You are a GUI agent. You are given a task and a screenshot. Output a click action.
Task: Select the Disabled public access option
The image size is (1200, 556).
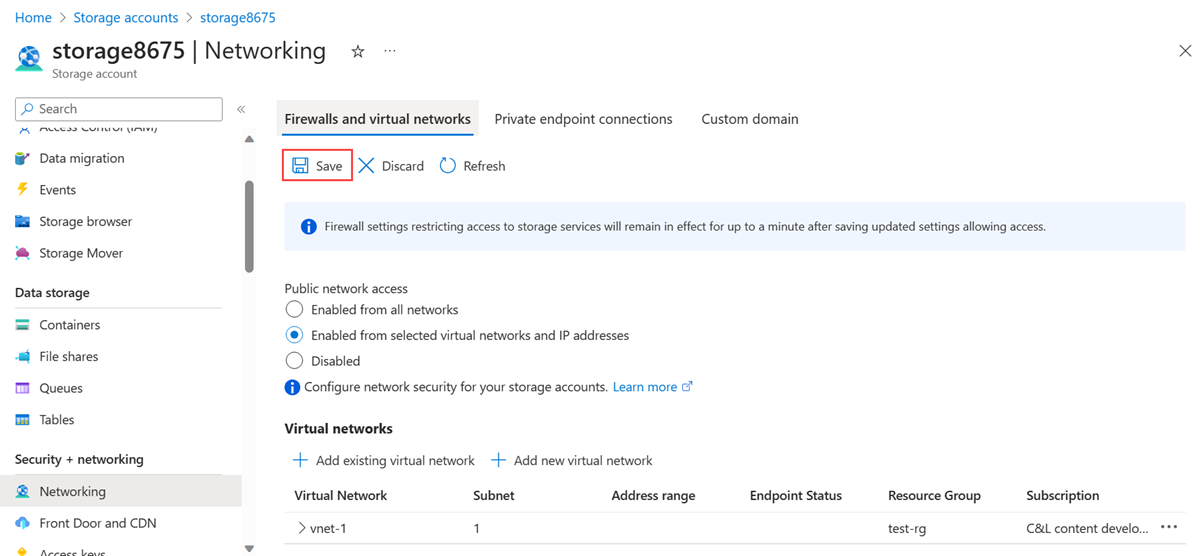click(x=294, y=361)
